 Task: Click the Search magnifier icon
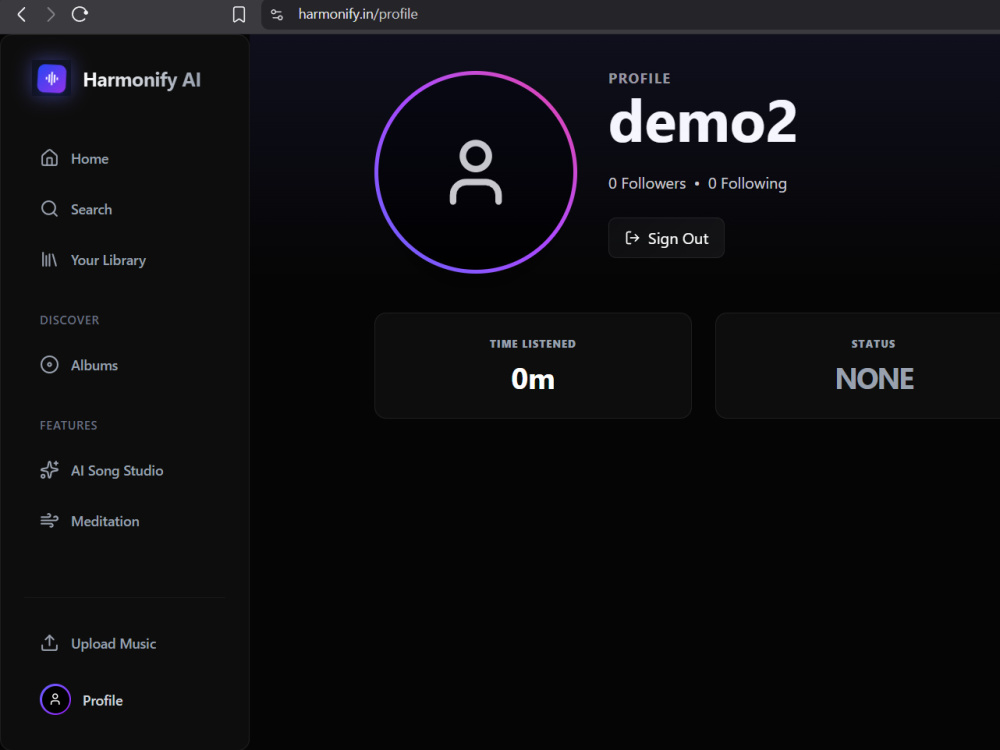click(49, 209)
